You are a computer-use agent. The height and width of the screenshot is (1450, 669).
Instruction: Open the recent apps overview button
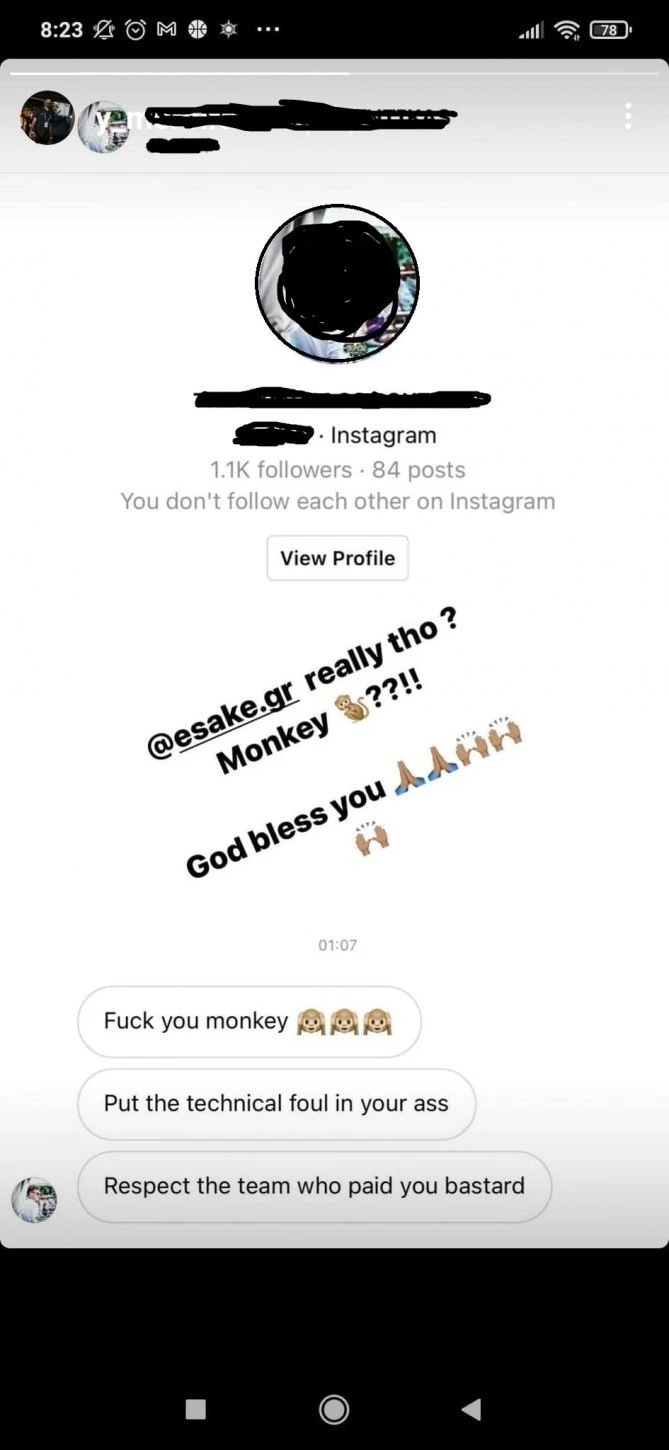[x=196, y=1408]
